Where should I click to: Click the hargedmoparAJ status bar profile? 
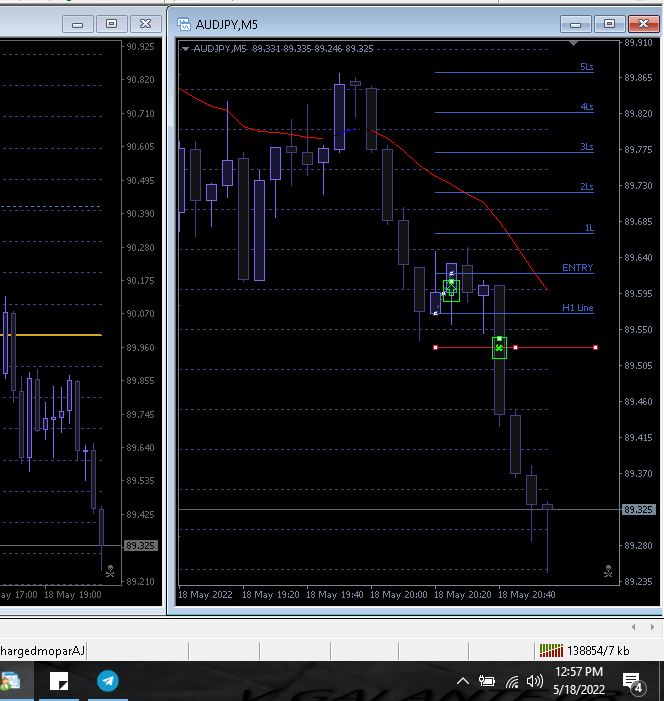42,650
